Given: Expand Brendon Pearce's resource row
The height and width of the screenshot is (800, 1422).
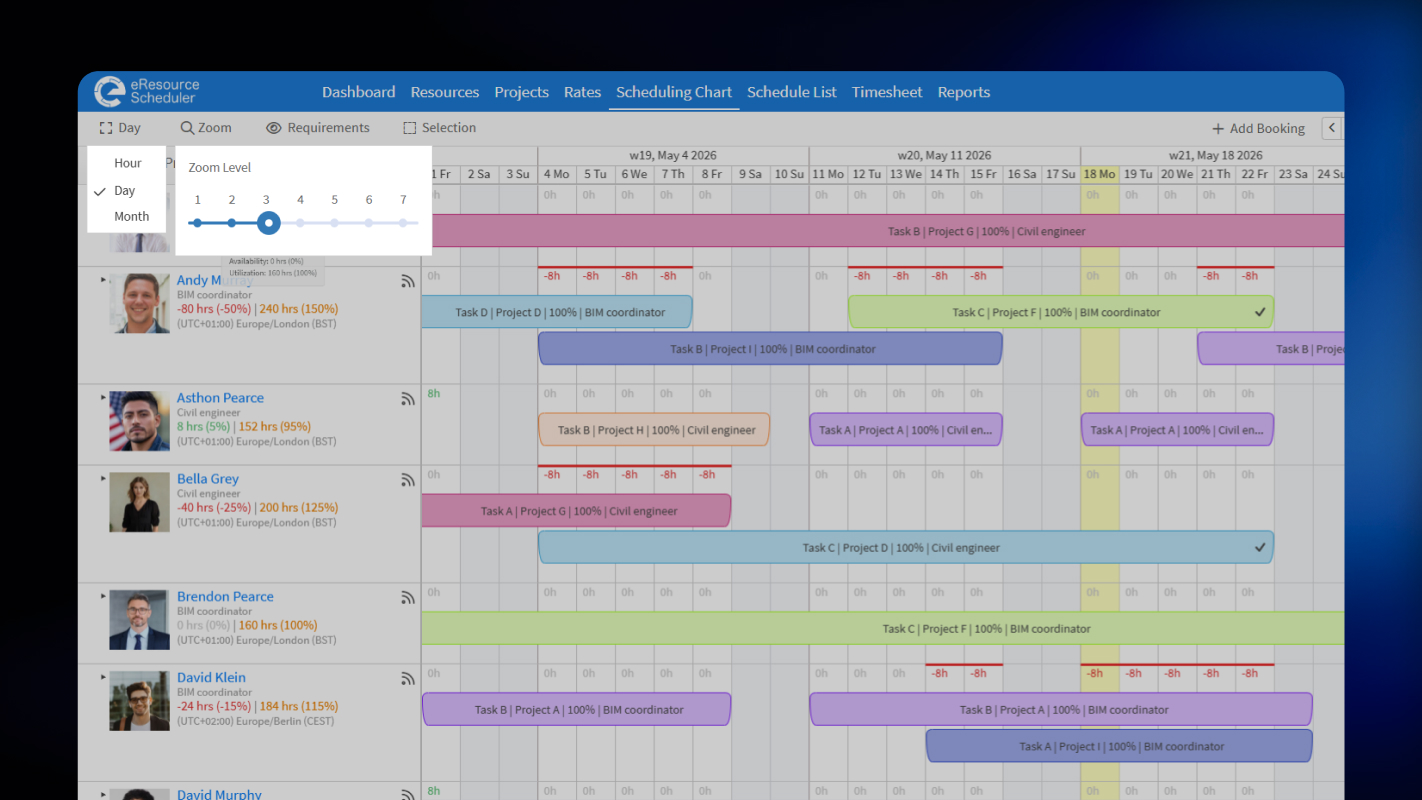Looking at the screenshot, I should [x=103, y=596].
